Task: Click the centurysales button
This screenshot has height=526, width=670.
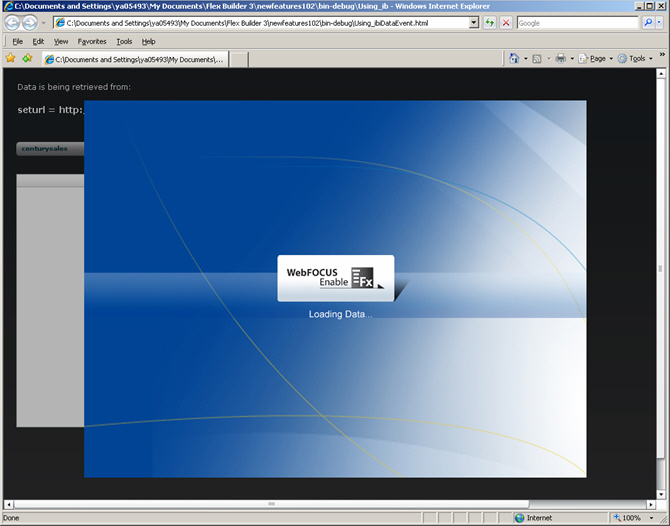Action: (x=50, y=149)
